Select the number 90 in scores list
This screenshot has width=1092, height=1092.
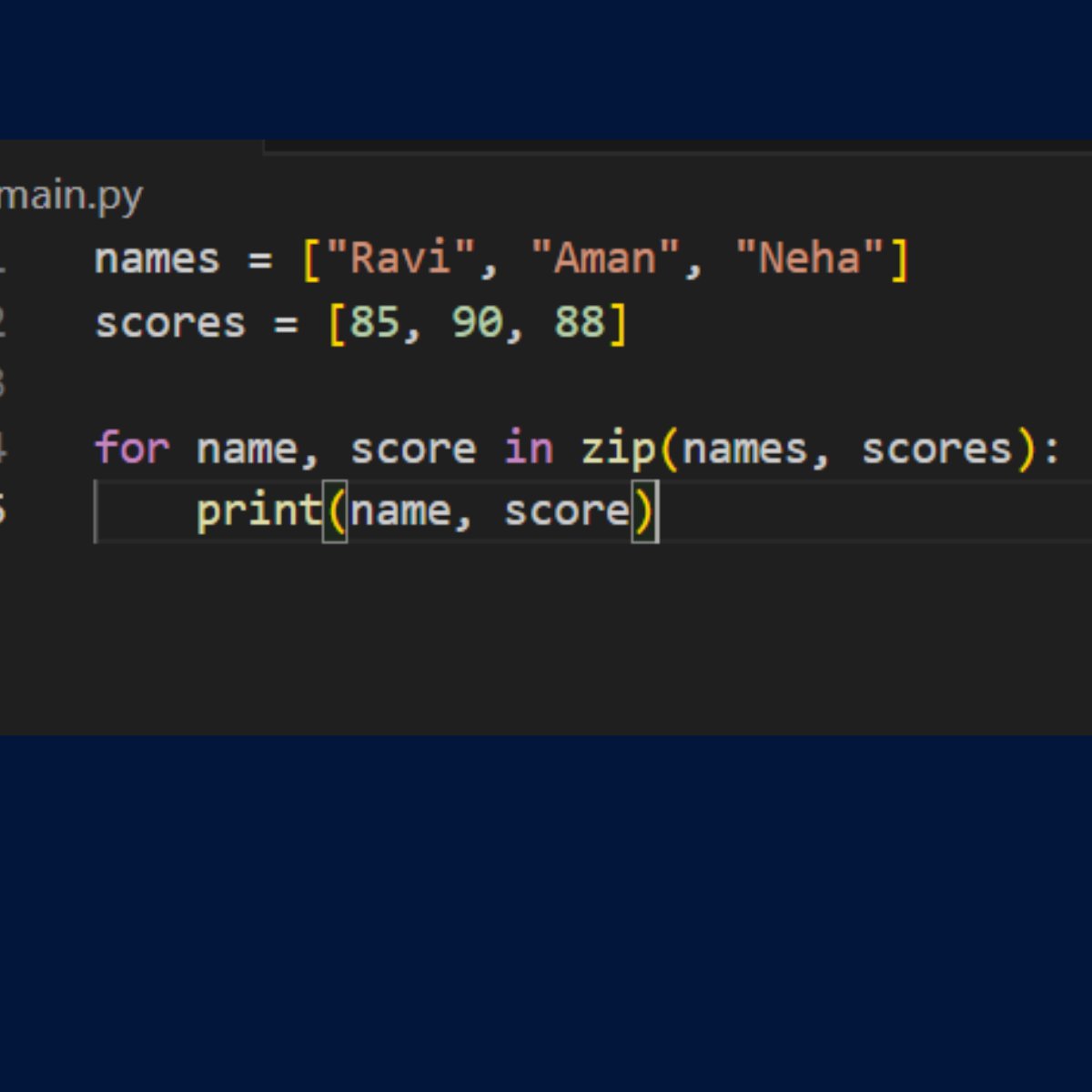(x=477, y=322)
